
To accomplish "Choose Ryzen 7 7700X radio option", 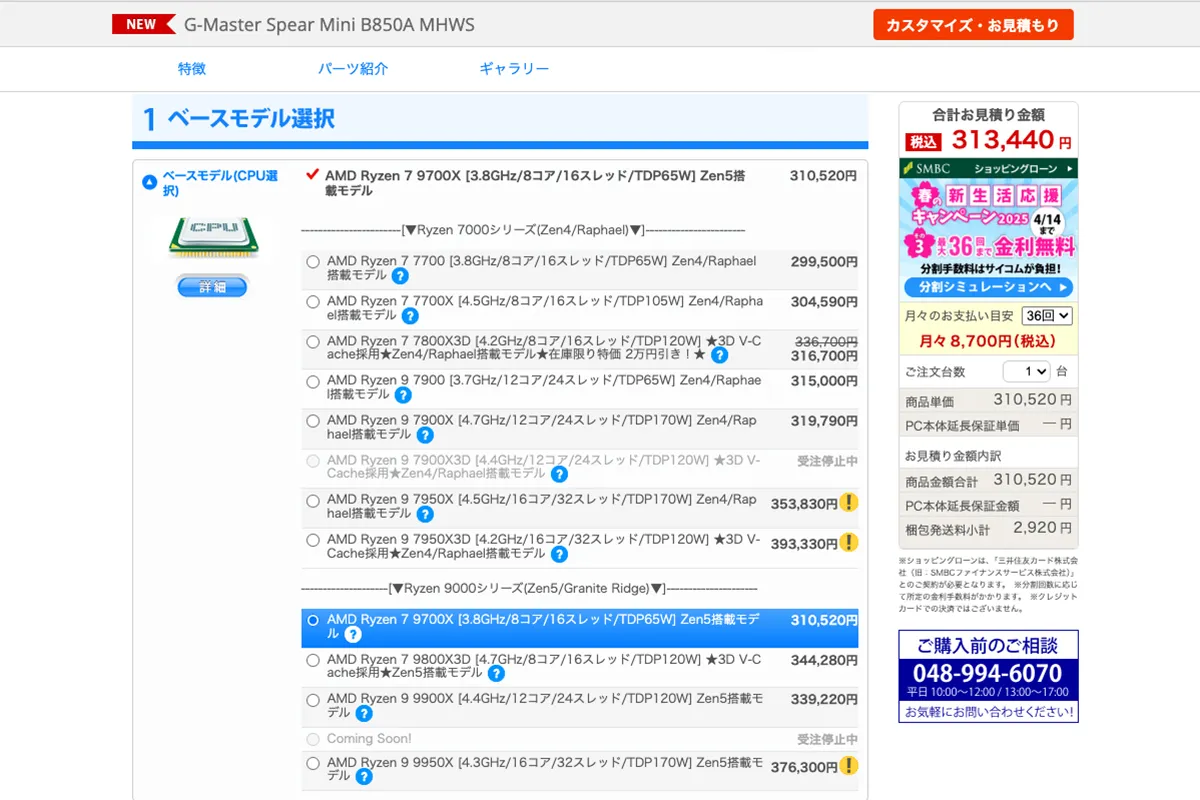I will pos(314,301).
